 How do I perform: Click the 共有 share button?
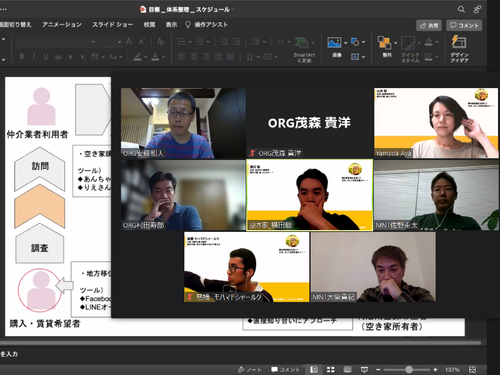429,25
